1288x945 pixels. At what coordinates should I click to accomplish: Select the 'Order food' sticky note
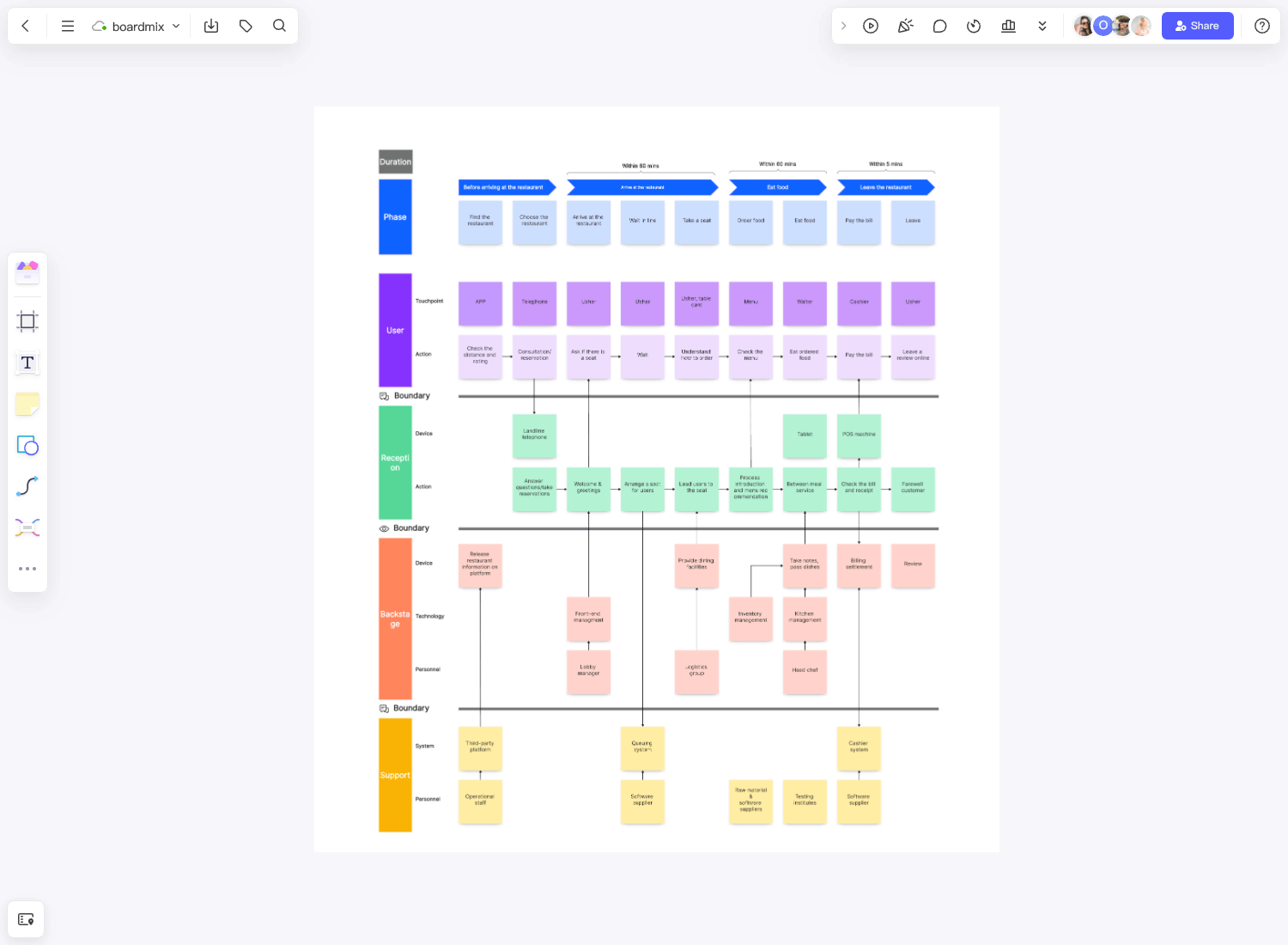click(x=750, y=223)
